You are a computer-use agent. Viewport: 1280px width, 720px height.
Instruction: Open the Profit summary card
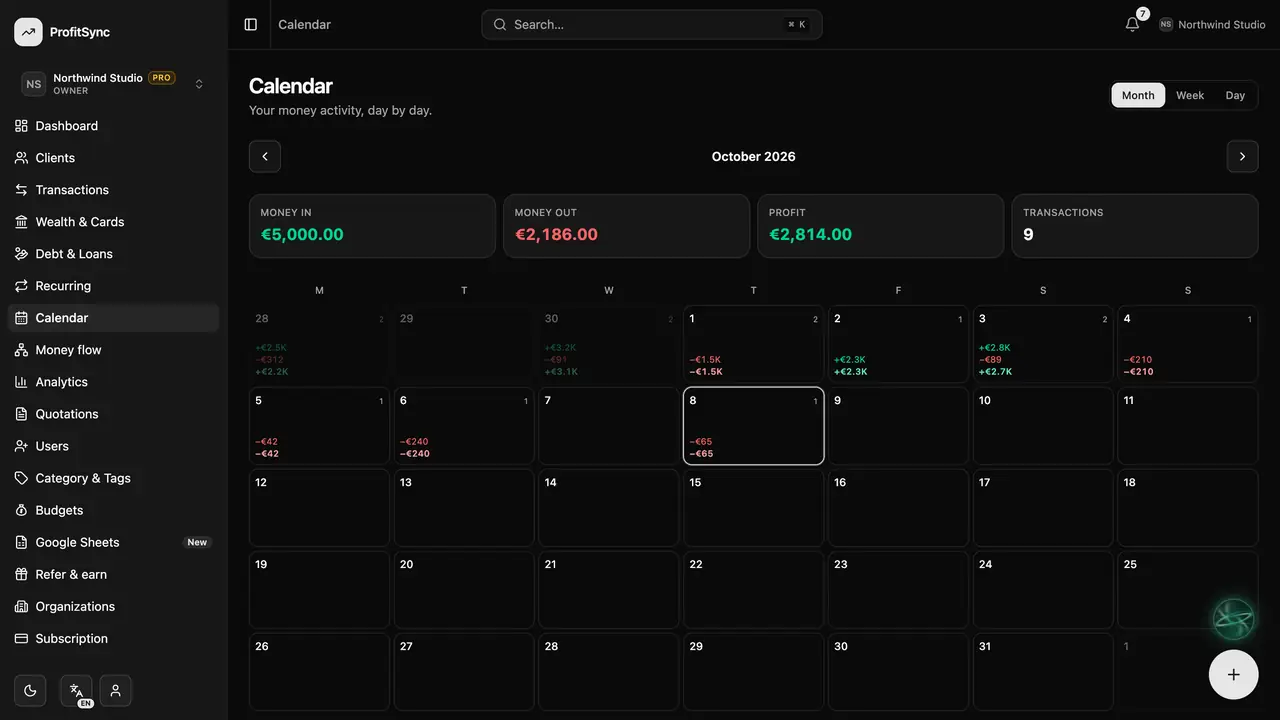(880, 226)
